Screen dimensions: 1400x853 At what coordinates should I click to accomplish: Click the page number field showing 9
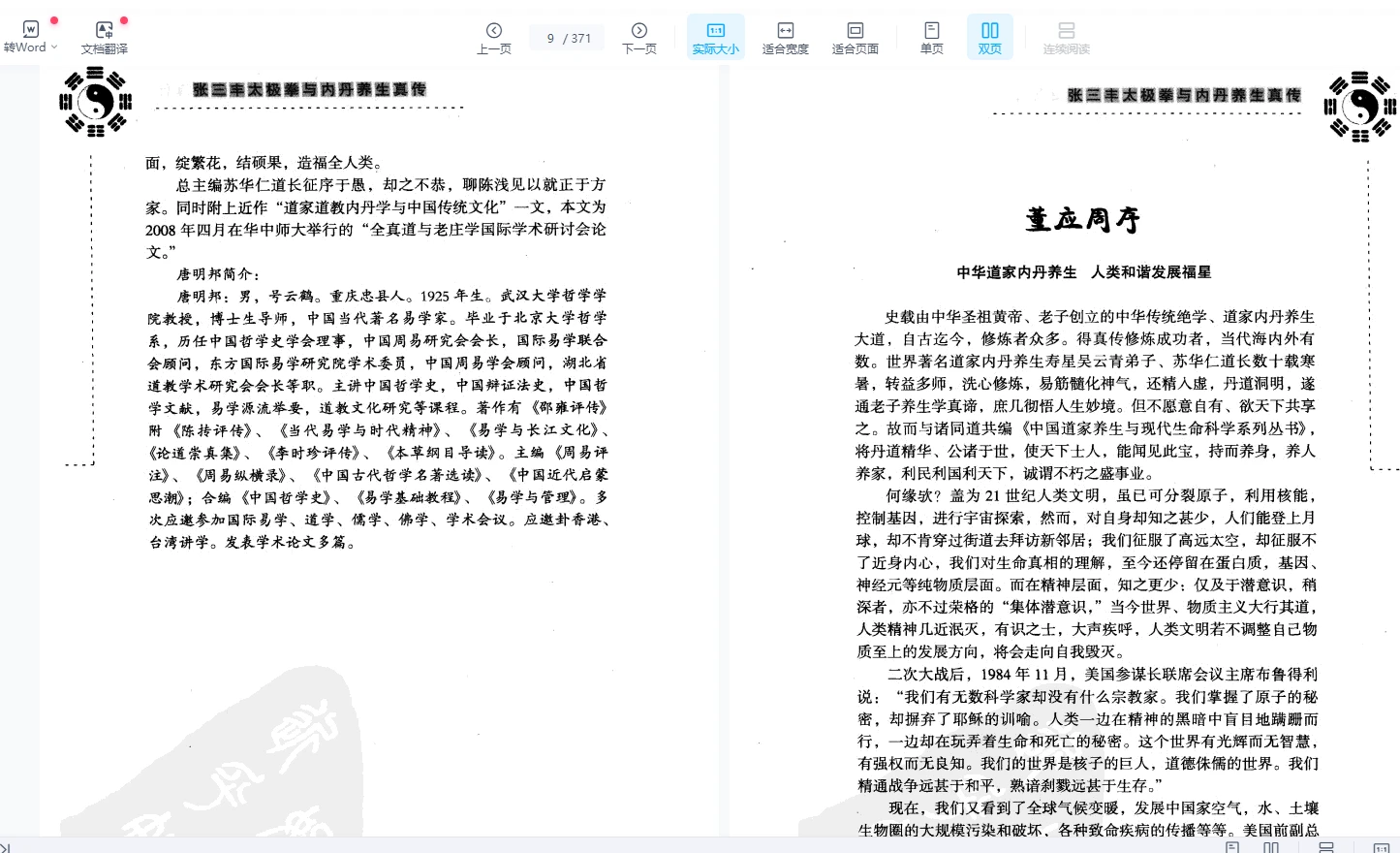tap(550, 38)
